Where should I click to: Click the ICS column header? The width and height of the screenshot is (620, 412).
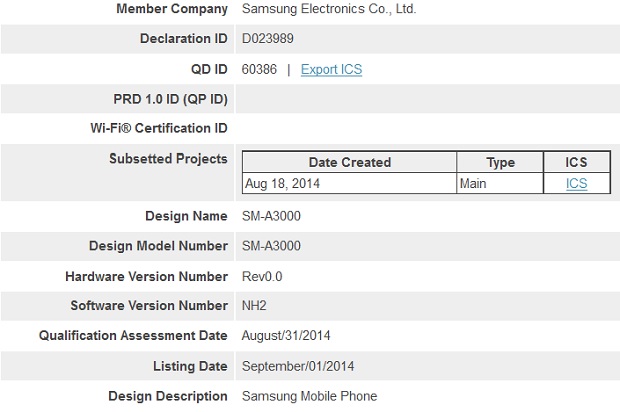576,163
